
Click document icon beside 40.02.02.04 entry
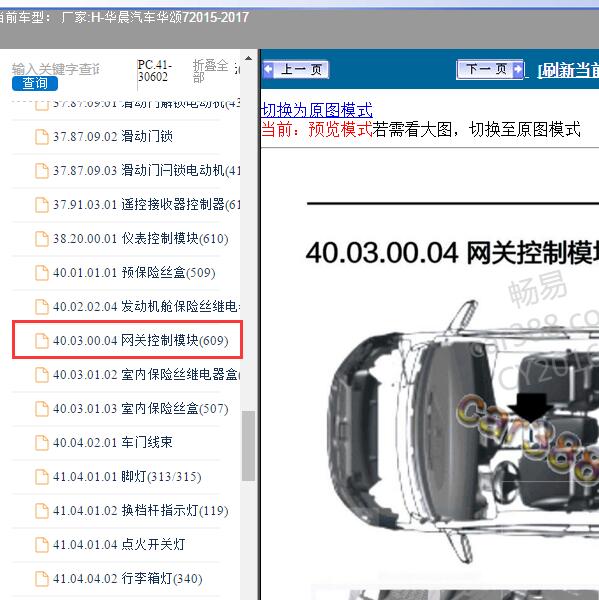point(42,307)
